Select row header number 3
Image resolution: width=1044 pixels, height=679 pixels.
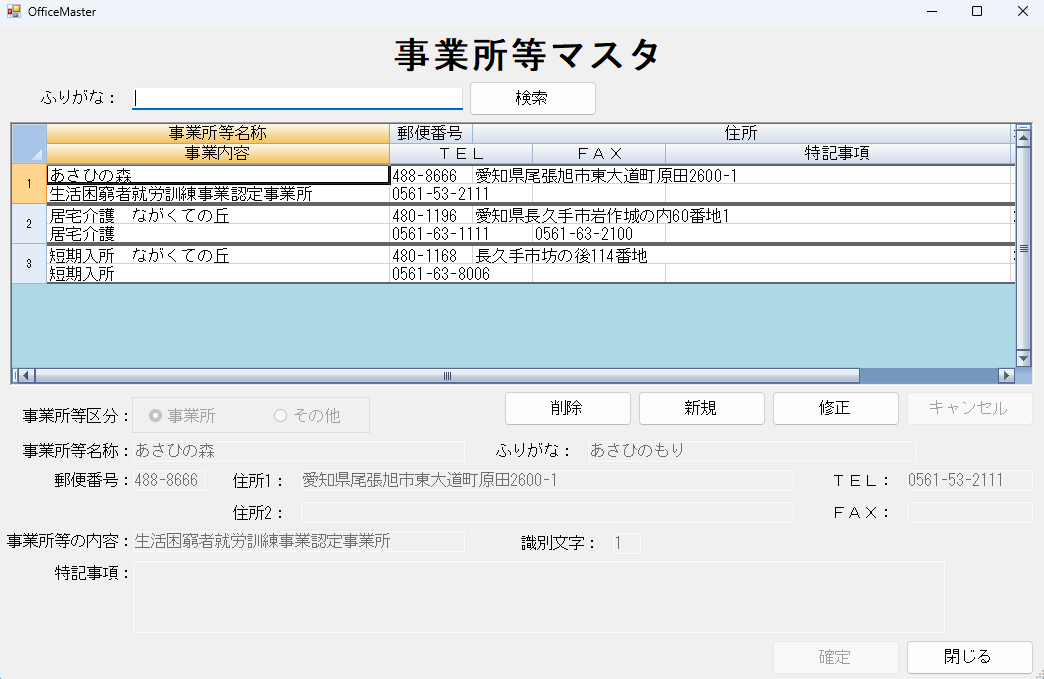[x=29, y=264]
